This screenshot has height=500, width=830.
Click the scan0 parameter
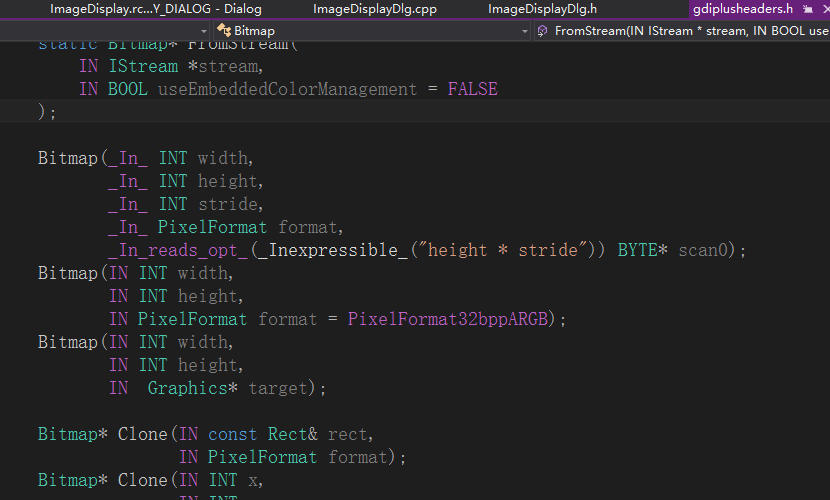(703, 250)
